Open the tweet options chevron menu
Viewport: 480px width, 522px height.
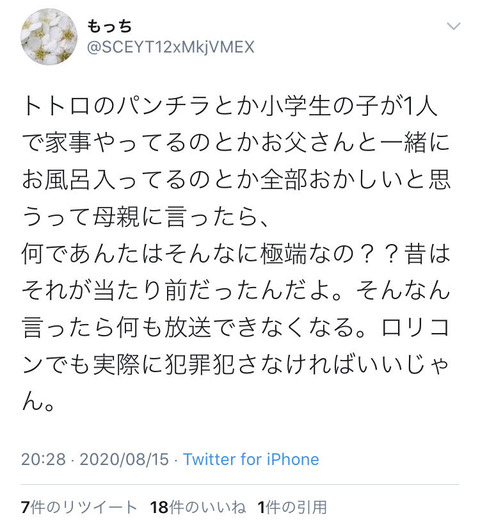click(x=453, y=26)
